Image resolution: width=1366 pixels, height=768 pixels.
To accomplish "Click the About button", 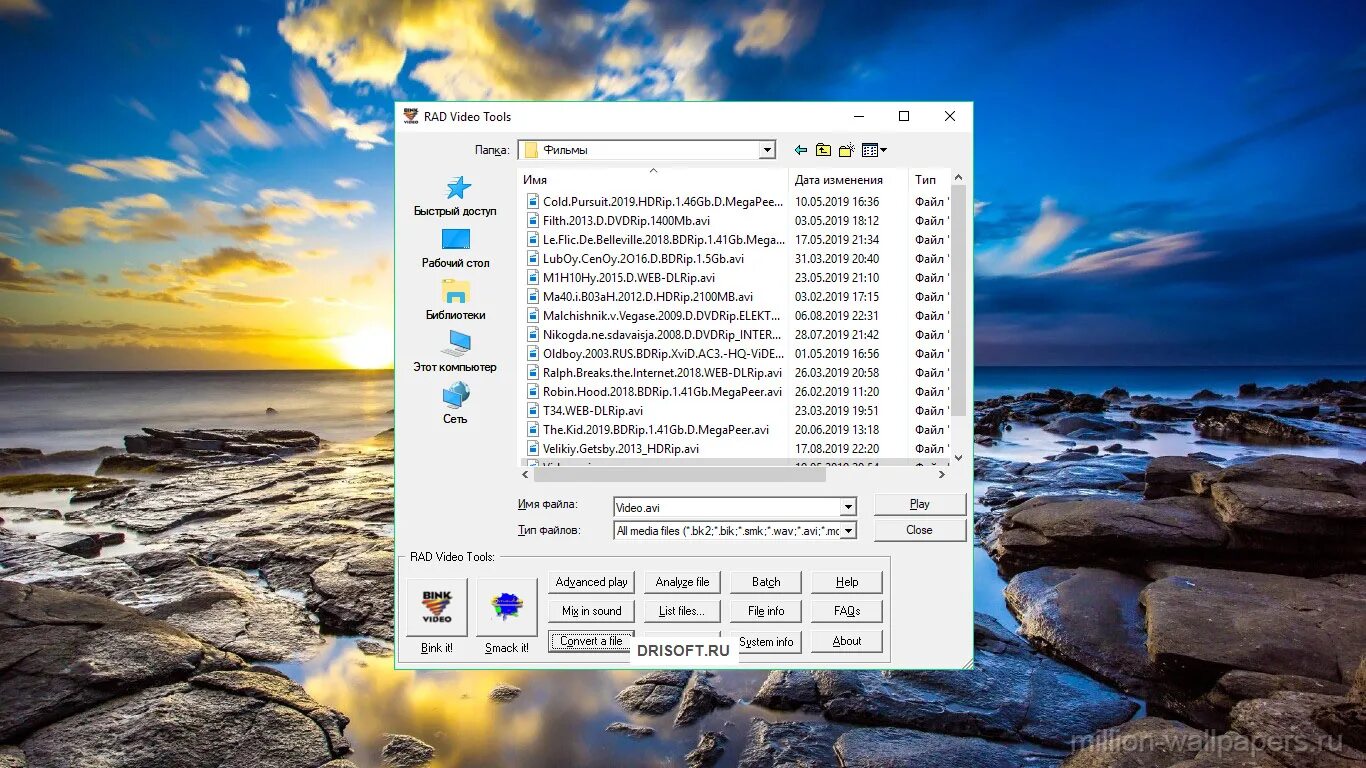I will click(x=847, y=641).
